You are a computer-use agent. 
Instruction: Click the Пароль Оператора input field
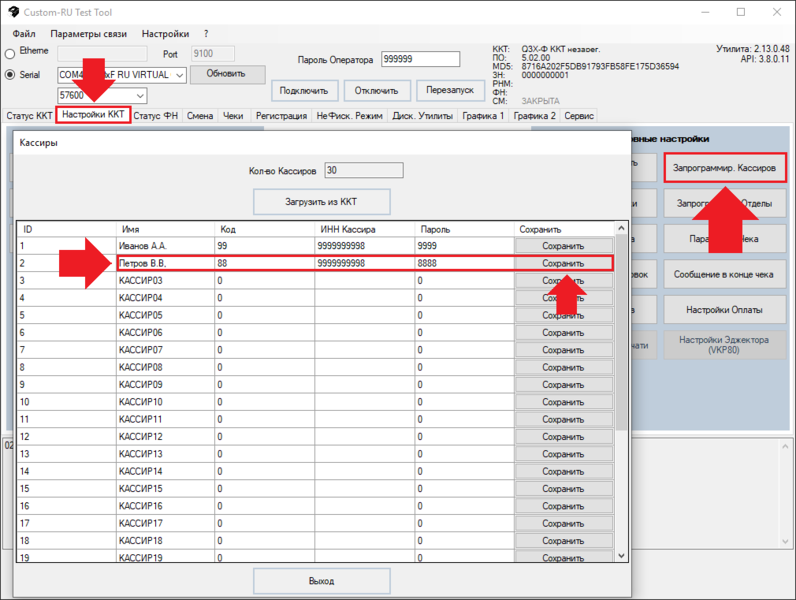pos(420,60)
